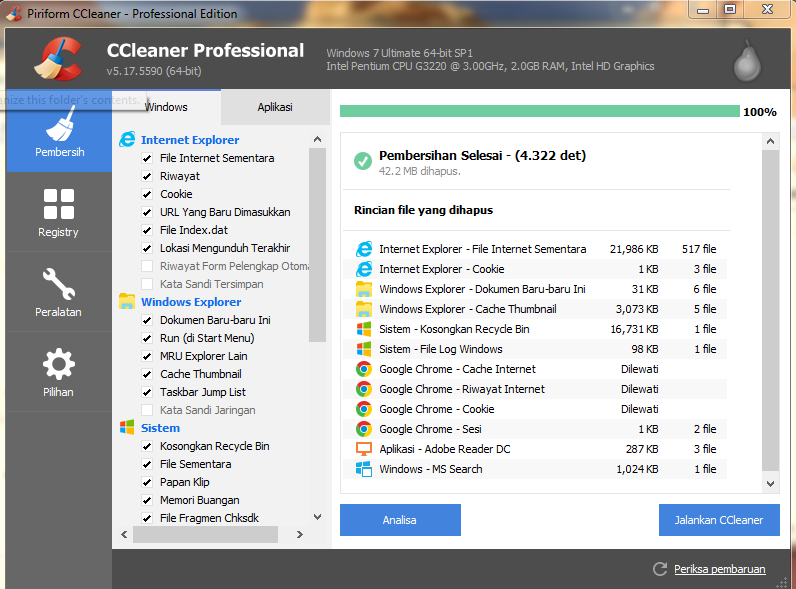This screenshot has height=589, width=796.
Task: Click up arrow of results panel scrollbar
Action: tap(771, 141)
